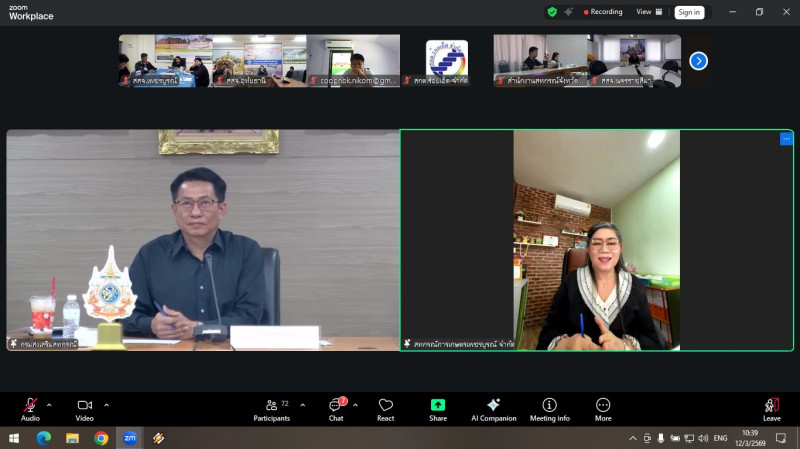Click the green encryption shield icon
Screen dimensions: 800x449
click(552, 12)
